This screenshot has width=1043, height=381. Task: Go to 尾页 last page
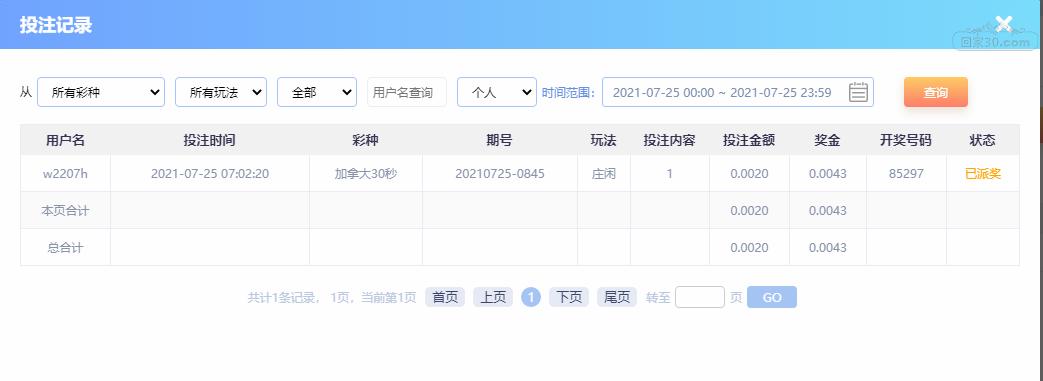coord(617,297)
